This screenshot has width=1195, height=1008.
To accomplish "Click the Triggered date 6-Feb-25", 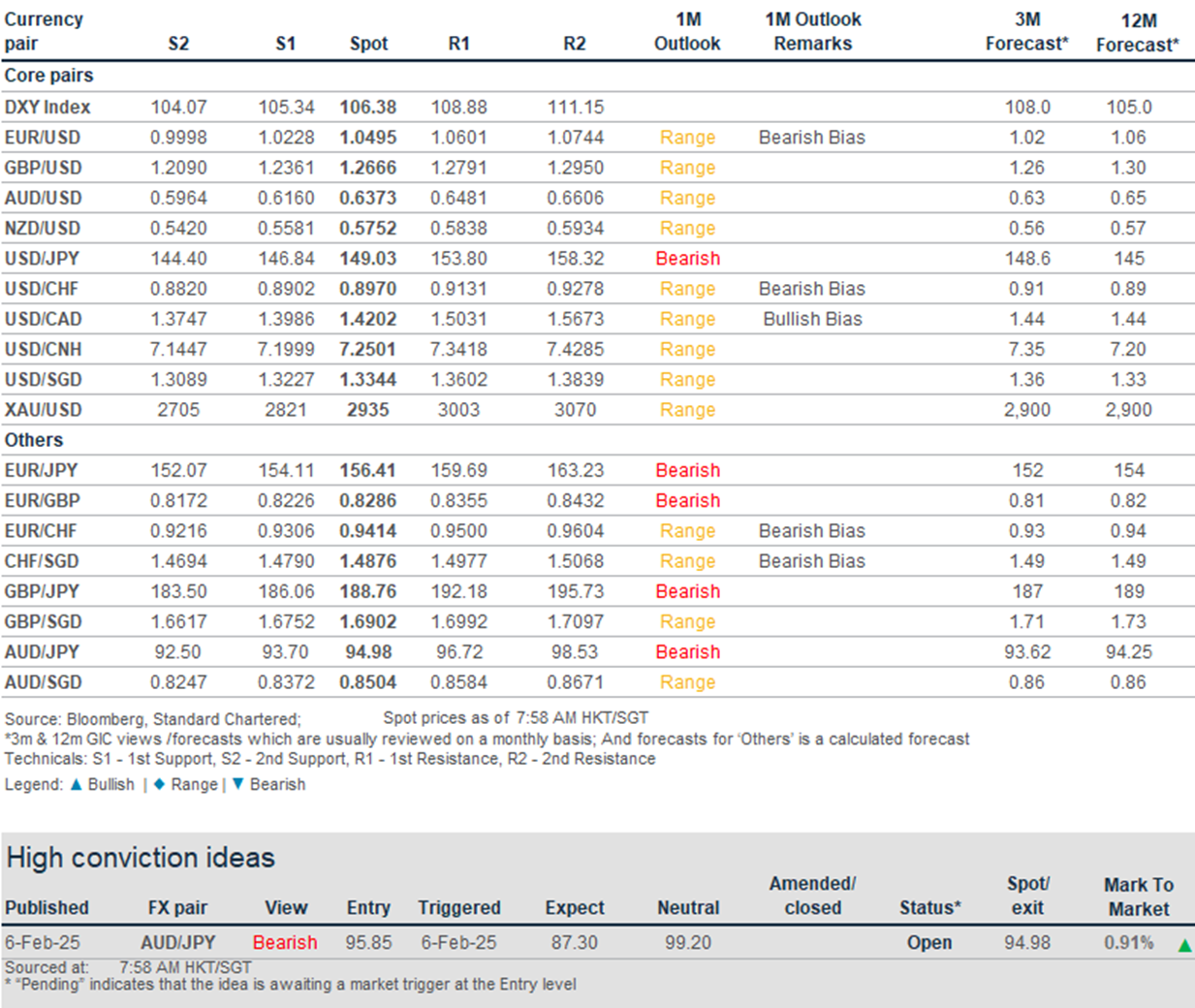I will click(x=458, y=942).
